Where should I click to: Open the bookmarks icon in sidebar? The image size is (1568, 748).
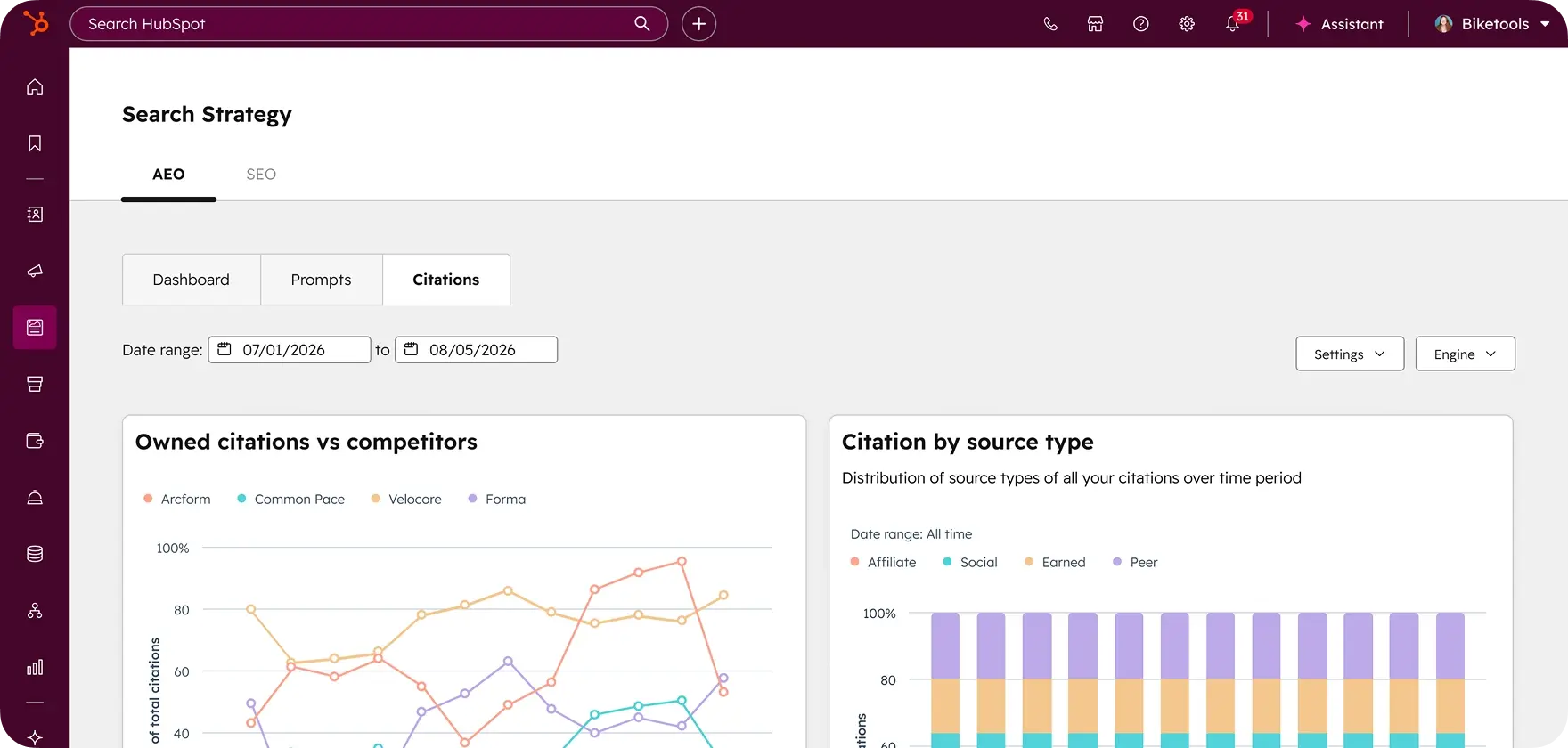(35, 143)
